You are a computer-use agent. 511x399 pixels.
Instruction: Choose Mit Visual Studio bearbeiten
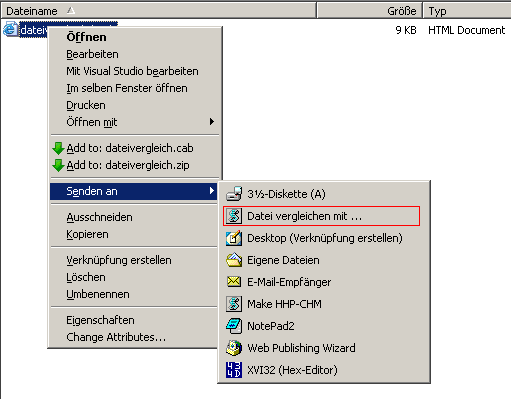[x=135, y=71]
